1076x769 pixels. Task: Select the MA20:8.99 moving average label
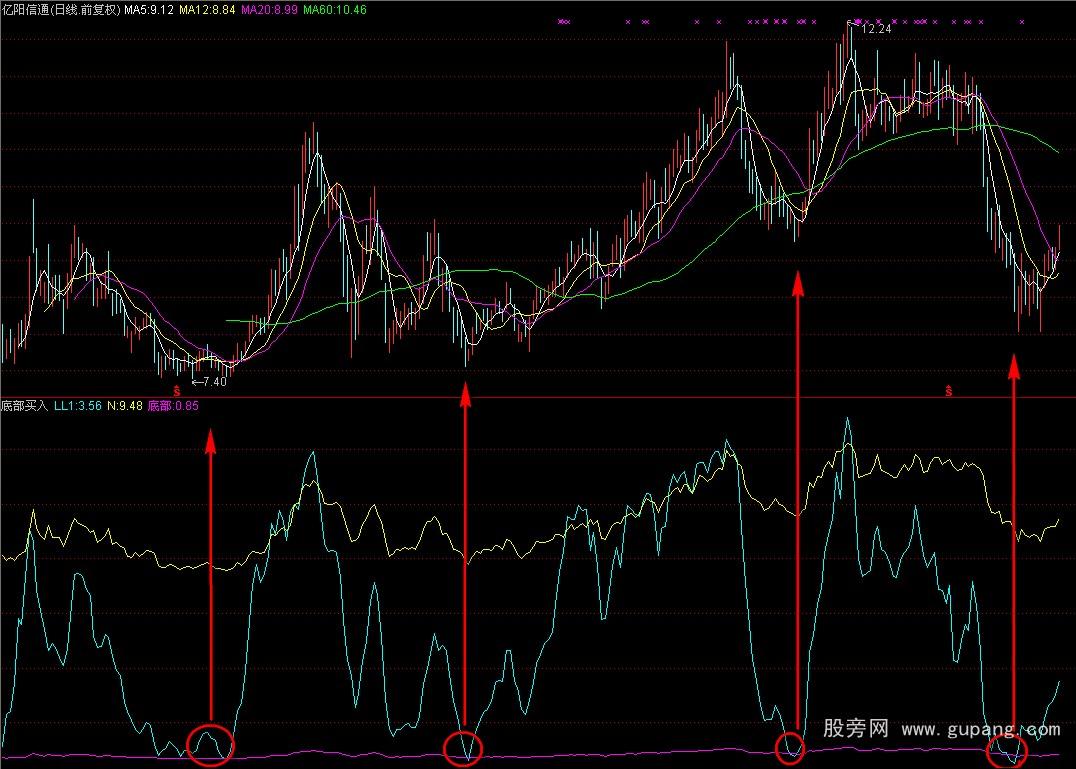tap(270, 9)
